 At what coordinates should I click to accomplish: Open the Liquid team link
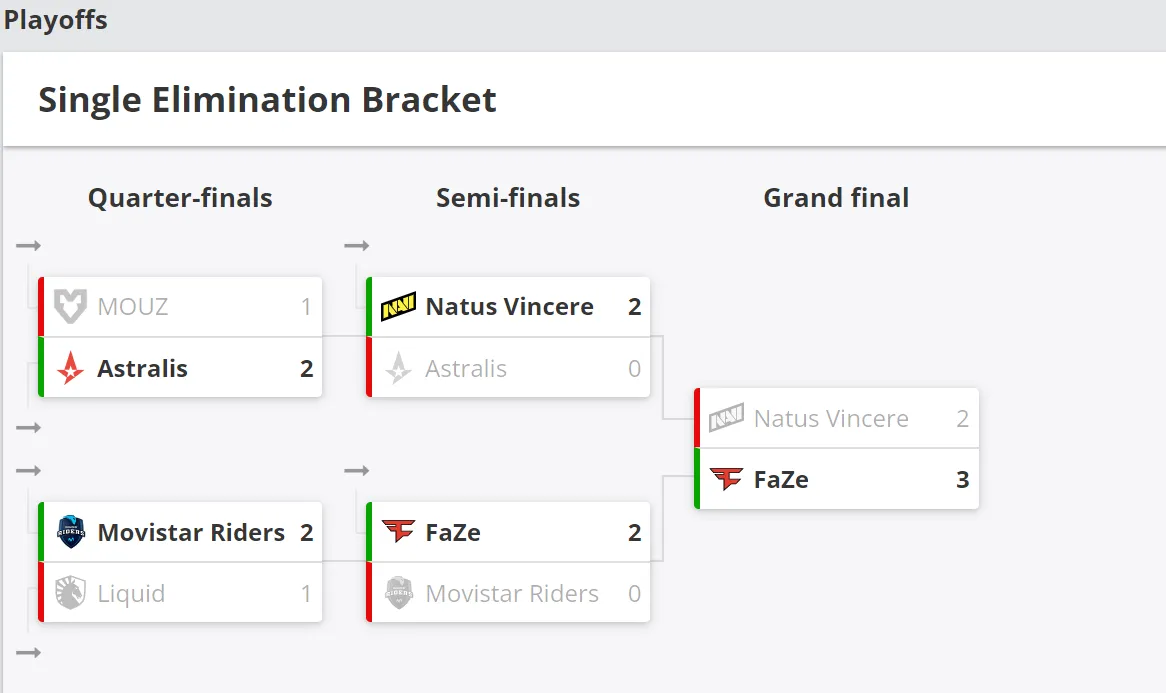[x=131, y=594]
